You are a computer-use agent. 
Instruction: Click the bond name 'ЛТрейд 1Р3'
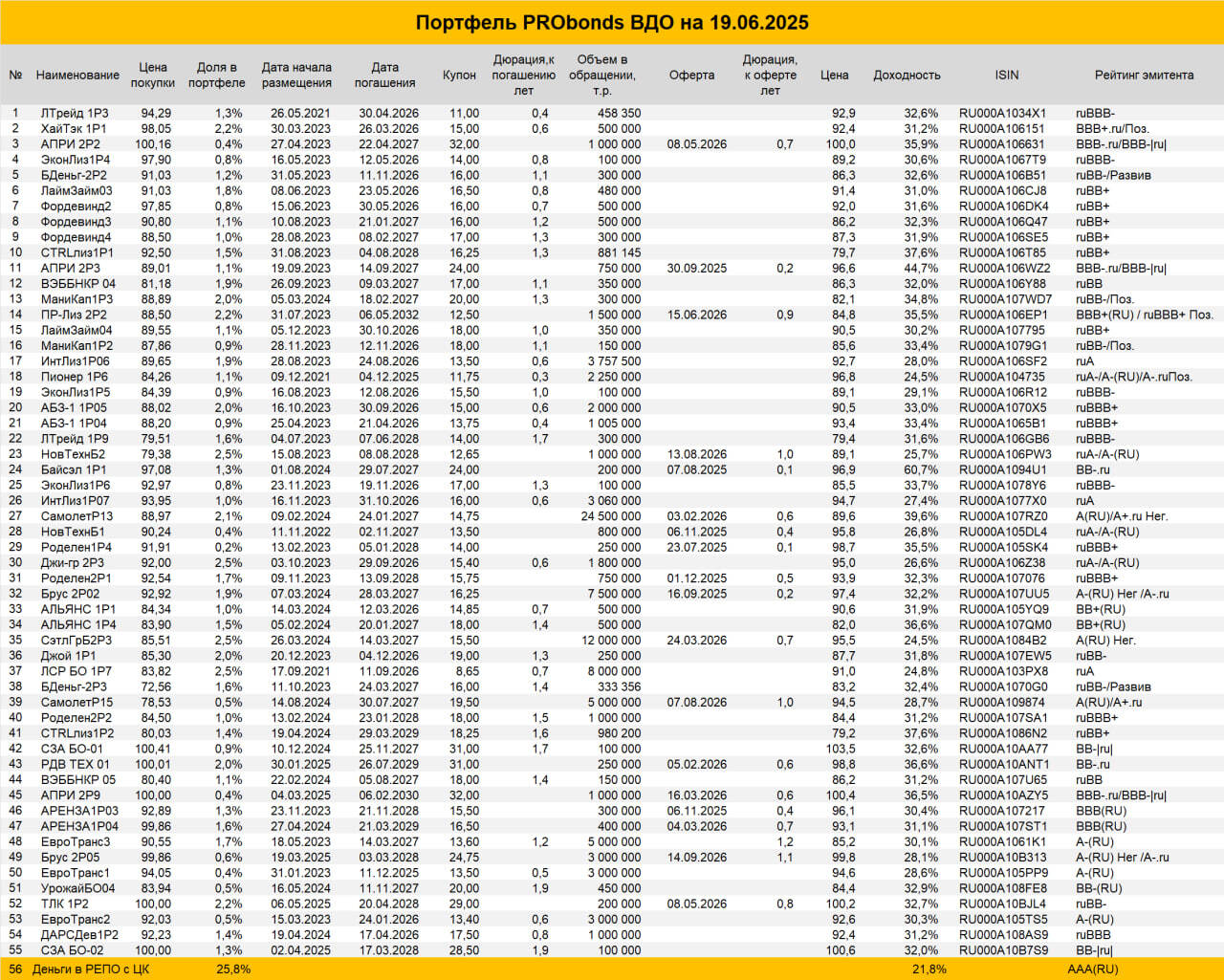75,113
